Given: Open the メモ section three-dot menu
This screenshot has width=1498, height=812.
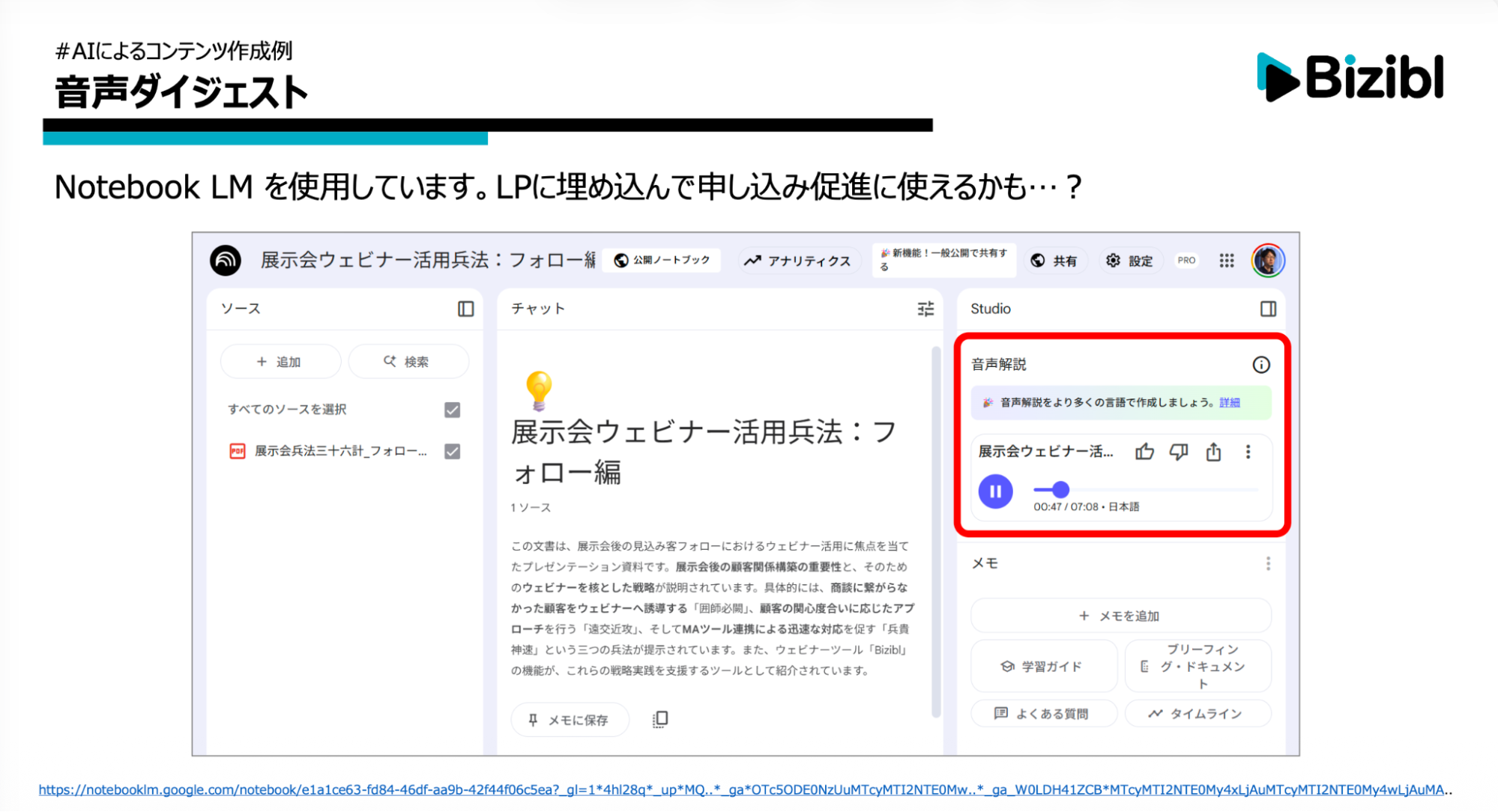Looking at the screenshot, I should 1268,563.
